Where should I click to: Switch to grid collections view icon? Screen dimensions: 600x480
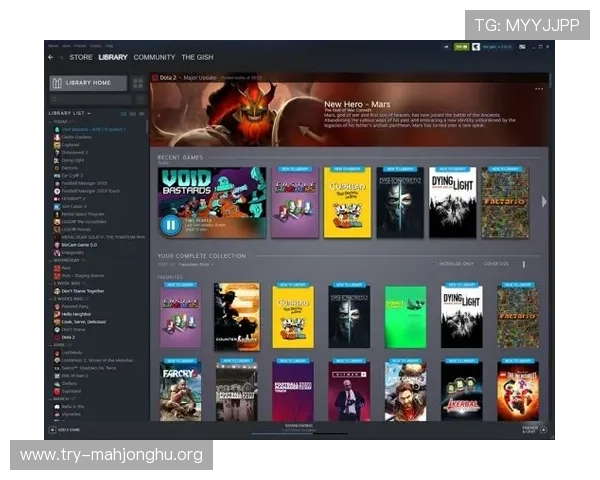[x=138, y=83]
